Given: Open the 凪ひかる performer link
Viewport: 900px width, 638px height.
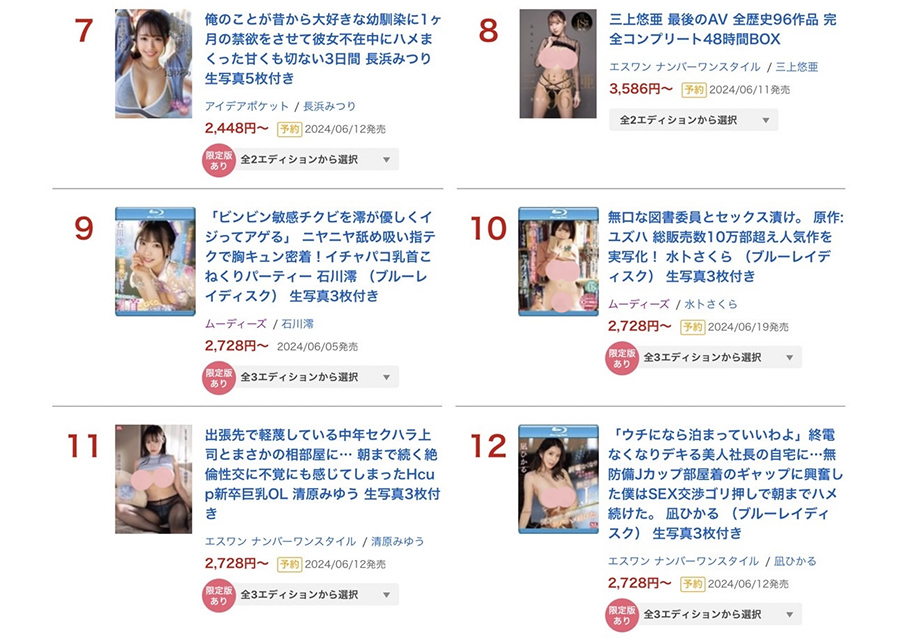Looking at the screenshot, I should tap(795, 561).
